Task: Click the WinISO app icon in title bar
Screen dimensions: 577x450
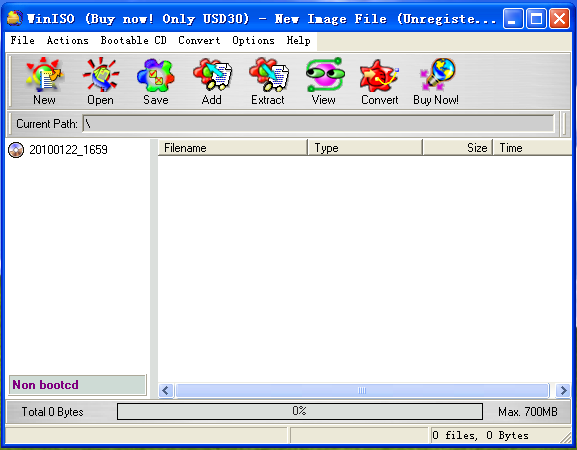Action: click(x=14, y=18)
